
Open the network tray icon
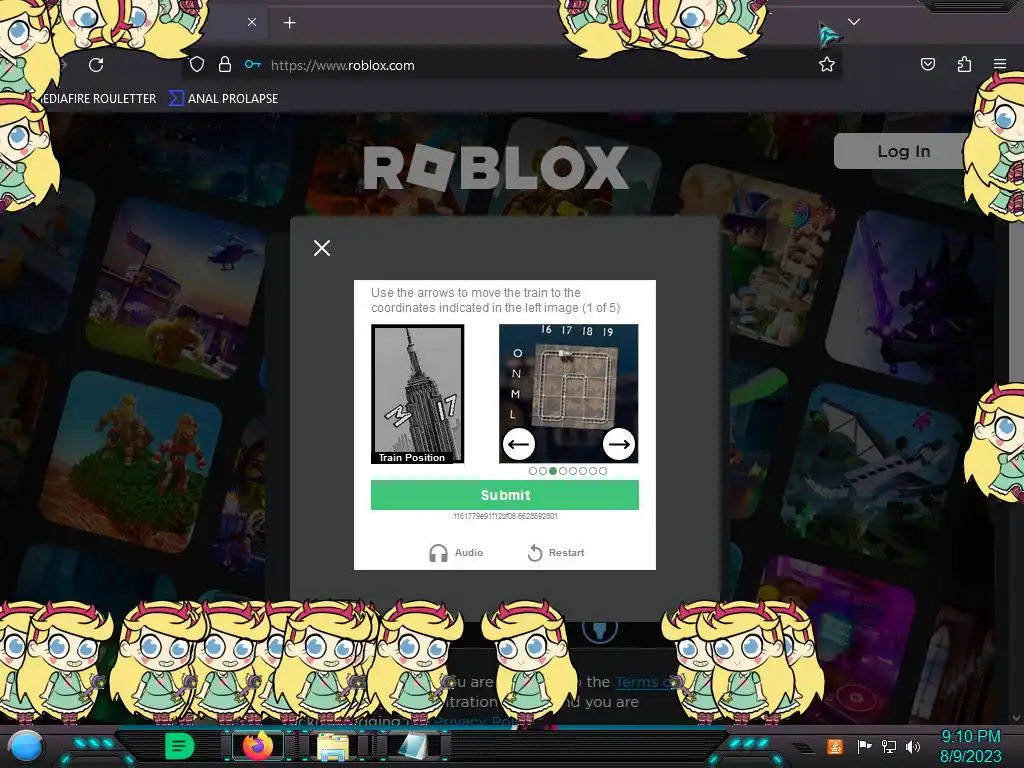tap(889, 746)
